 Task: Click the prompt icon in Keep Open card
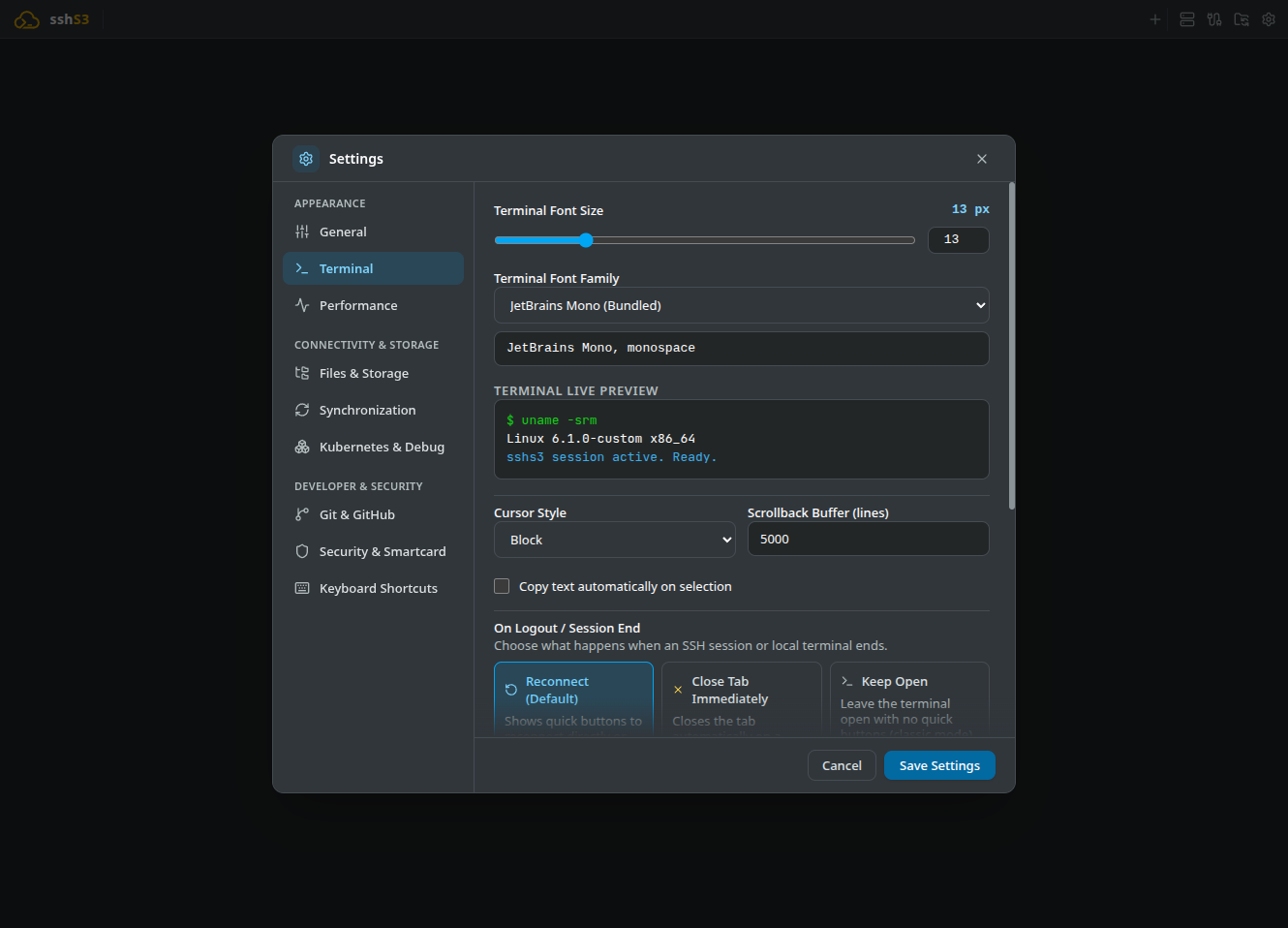tap(847, 682)
